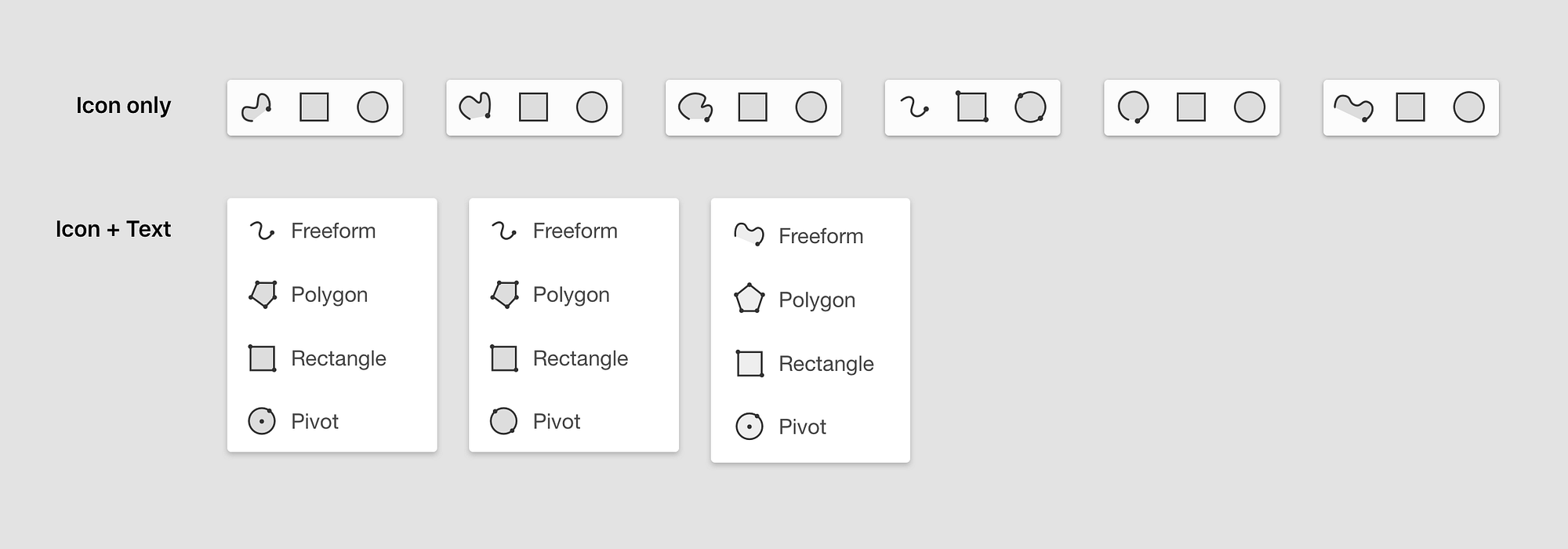Choose Freeform label beside the shaded wave icon
Screen dimensions: 1568x549
(x=820, y=236)
